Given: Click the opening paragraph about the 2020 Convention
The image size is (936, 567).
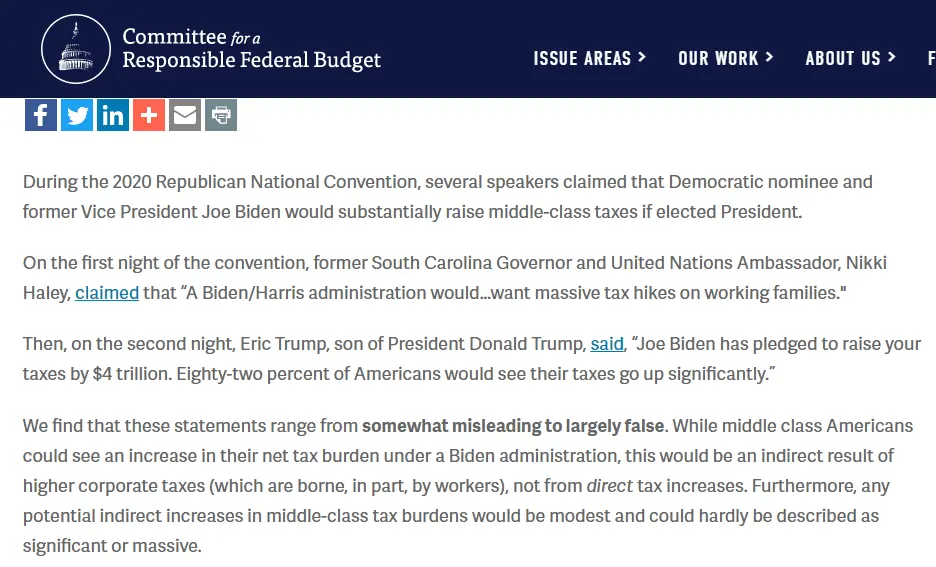Looking at the screenshot, I should pyautogui.click(x=447, y=197).
